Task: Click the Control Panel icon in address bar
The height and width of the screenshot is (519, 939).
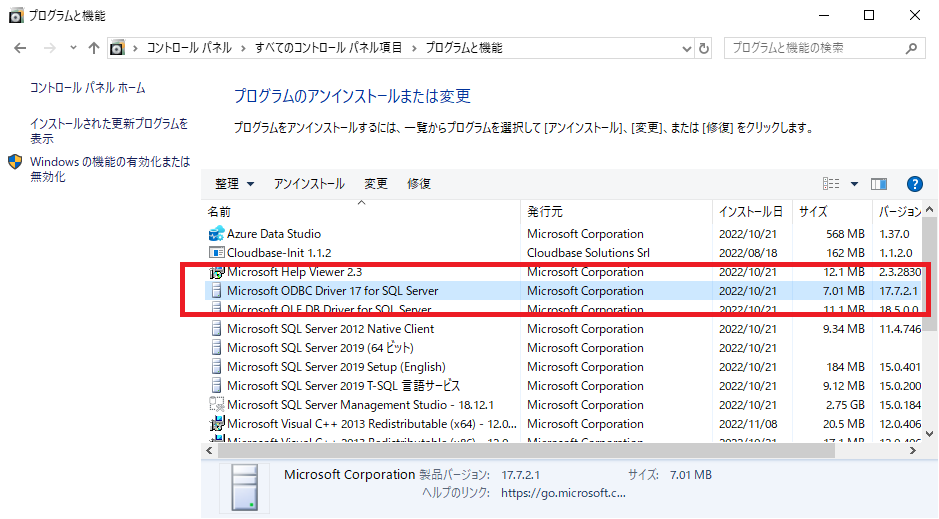Action: (117, 48)
